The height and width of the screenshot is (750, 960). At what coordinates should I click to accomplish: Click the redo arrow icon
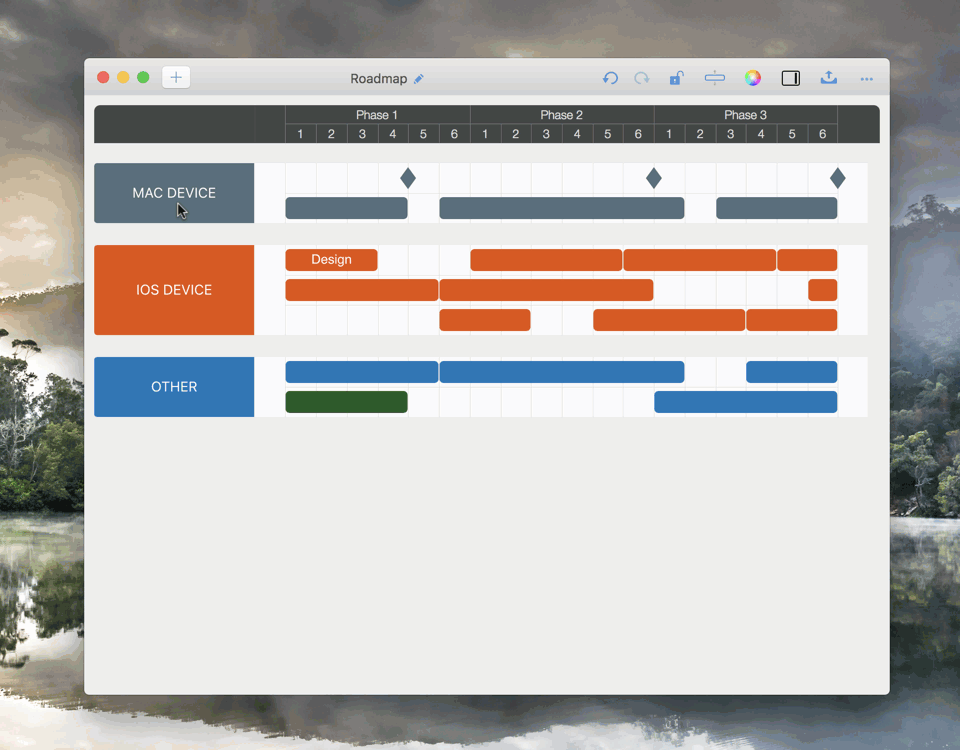click(642, 78)
